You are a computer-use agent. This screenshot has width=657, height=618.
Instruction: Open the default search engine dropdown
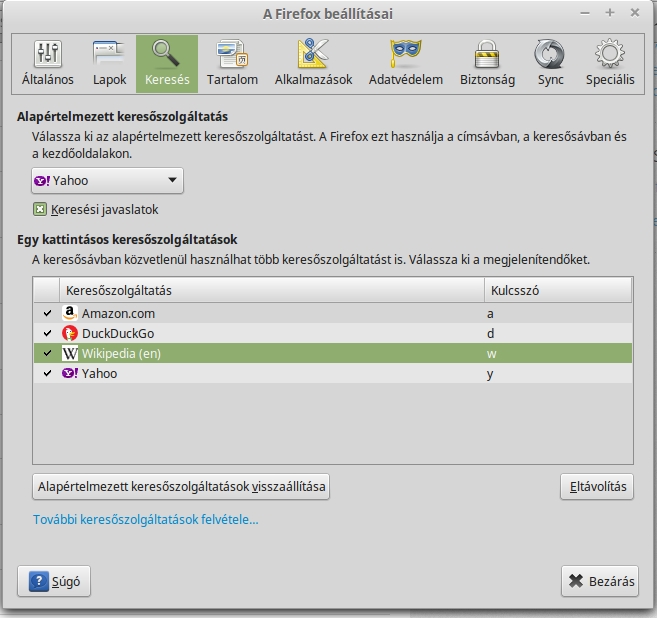107,181
